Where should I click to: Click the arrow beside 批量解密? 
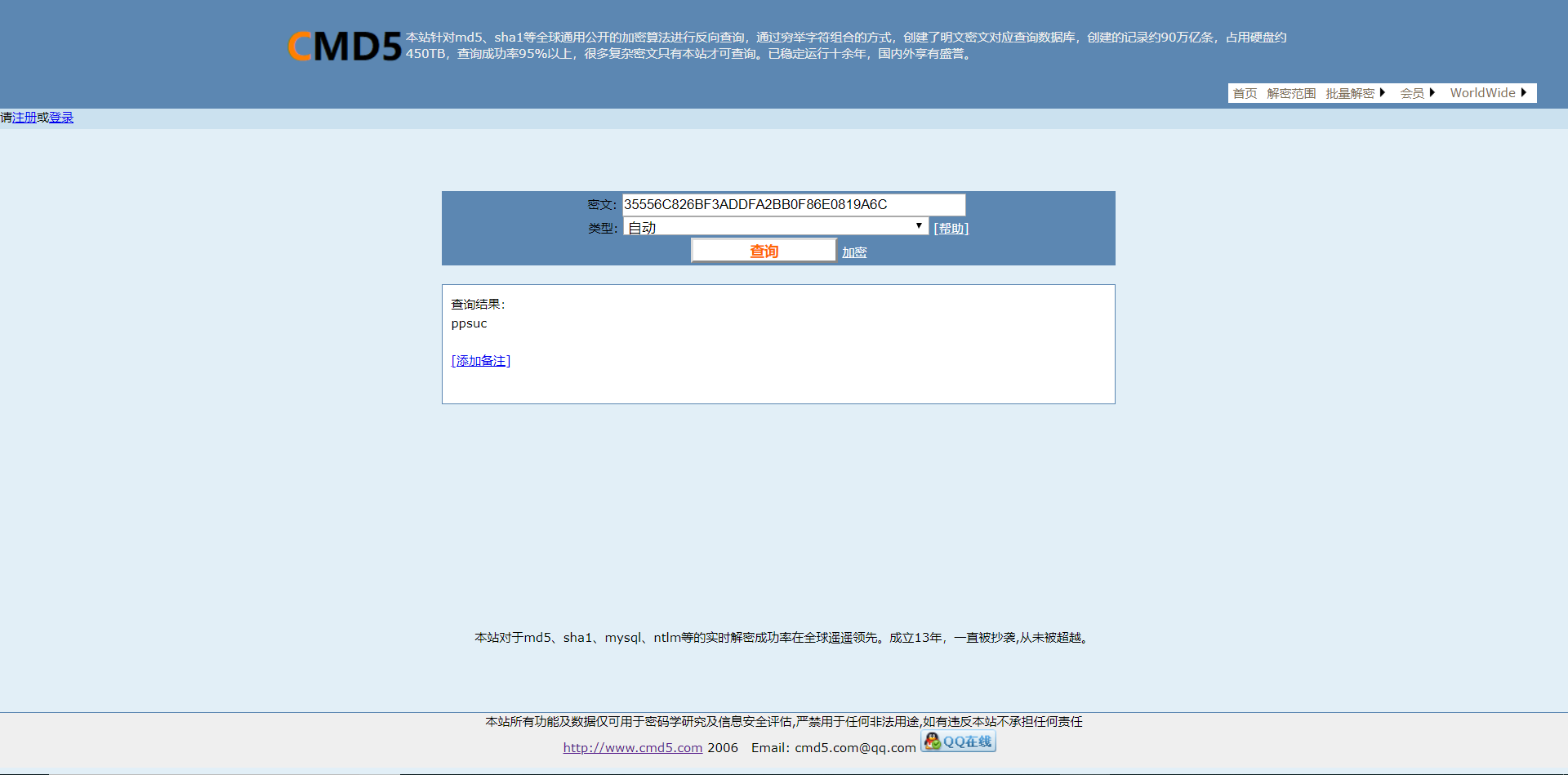pos(1382,92)
